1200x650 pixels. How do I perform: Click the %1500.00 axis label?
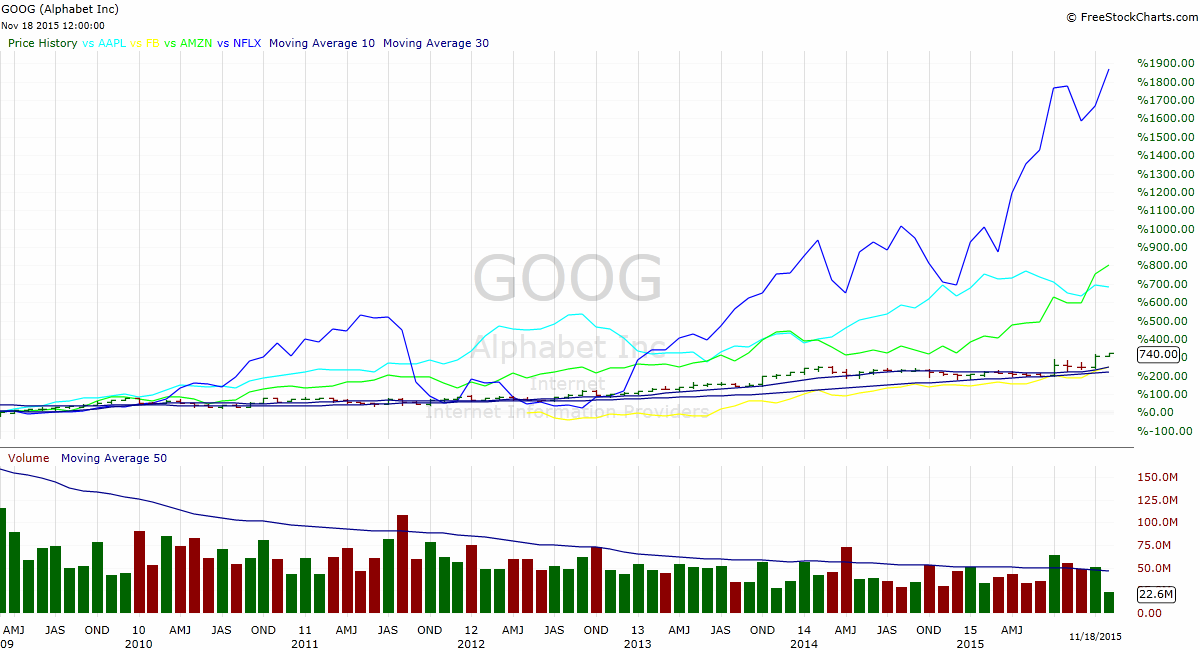point(1165,137)
